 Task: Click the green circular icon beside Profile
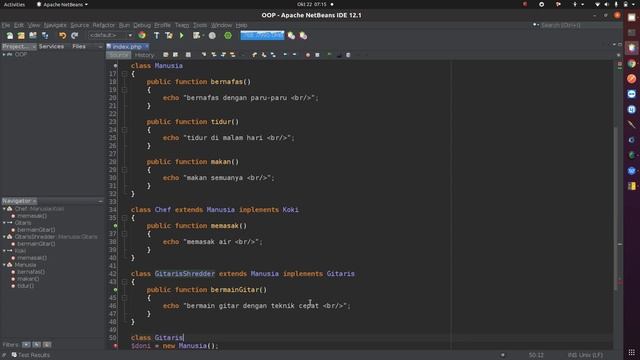(228, 36)
